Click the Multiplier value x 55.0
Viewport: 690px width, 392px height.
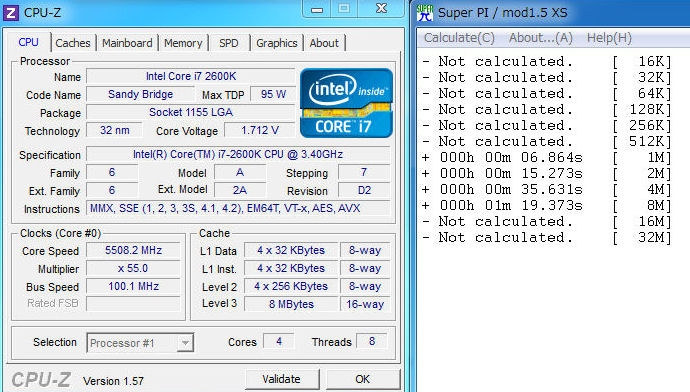coord(133,268)
